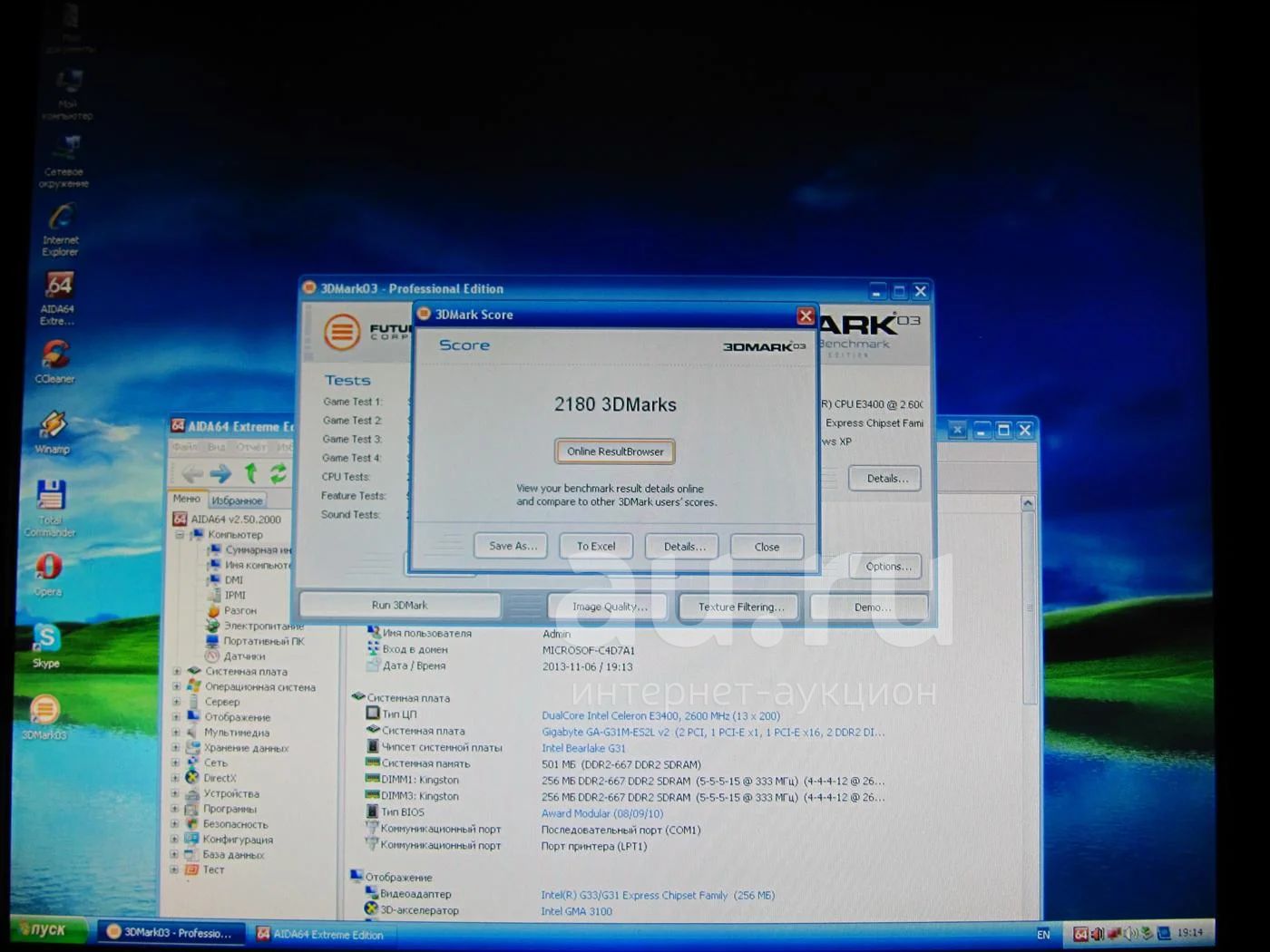Click AIDA64 forward navigation arrow
This screenshot has height=952, width=1270.
coord(220,473)
